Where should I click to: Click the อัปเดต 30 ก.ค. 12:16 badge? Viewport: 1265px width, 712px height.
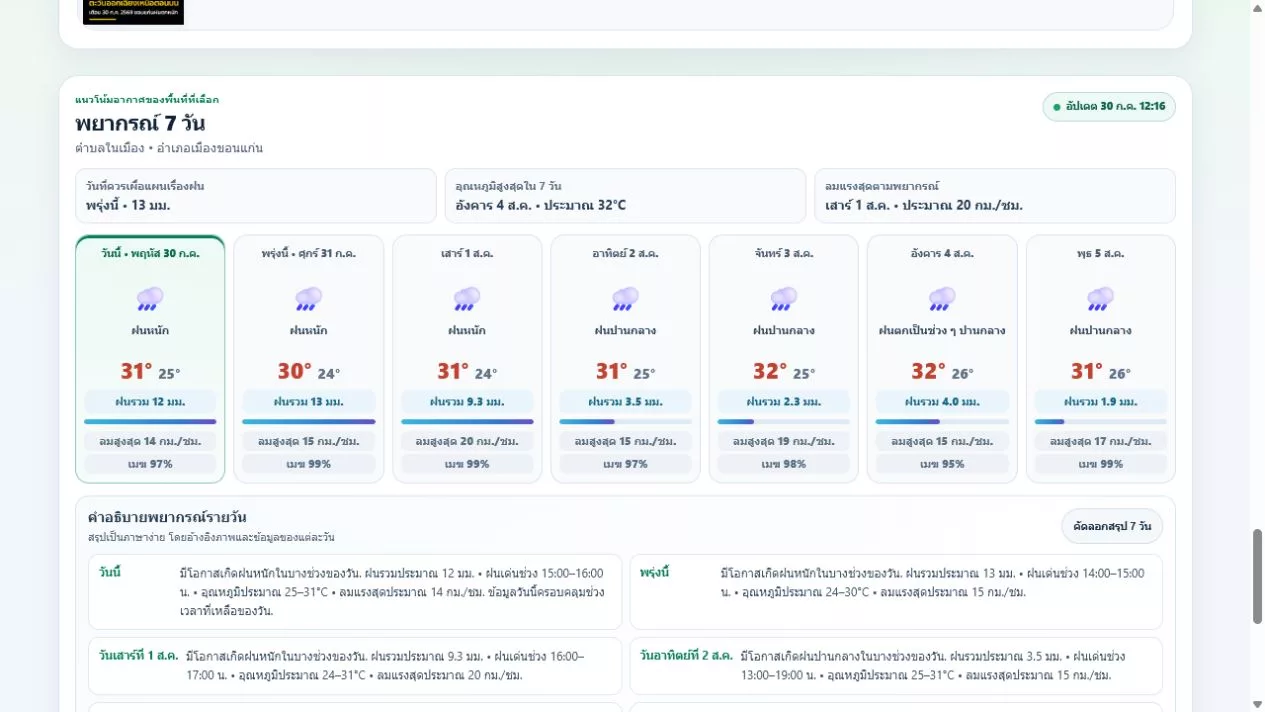[x=1109, y=107]
